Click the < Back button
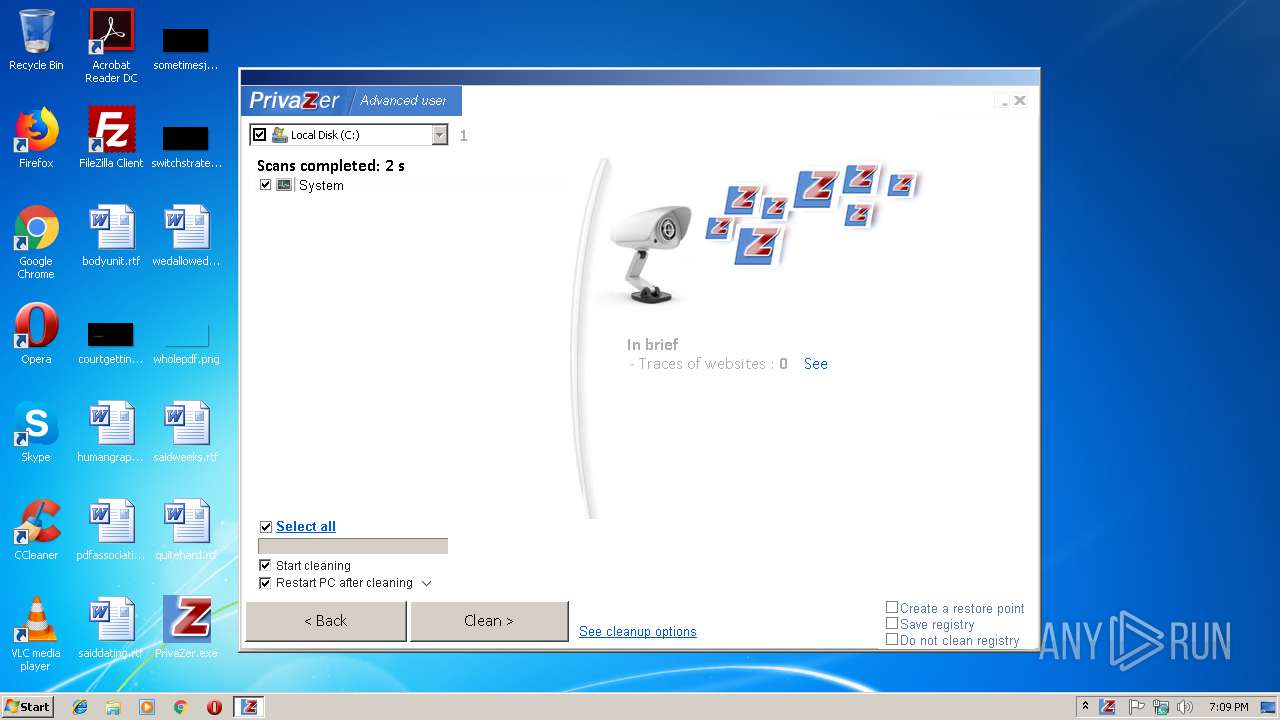Screen dimensions: 1280x720 pos(326,621)
